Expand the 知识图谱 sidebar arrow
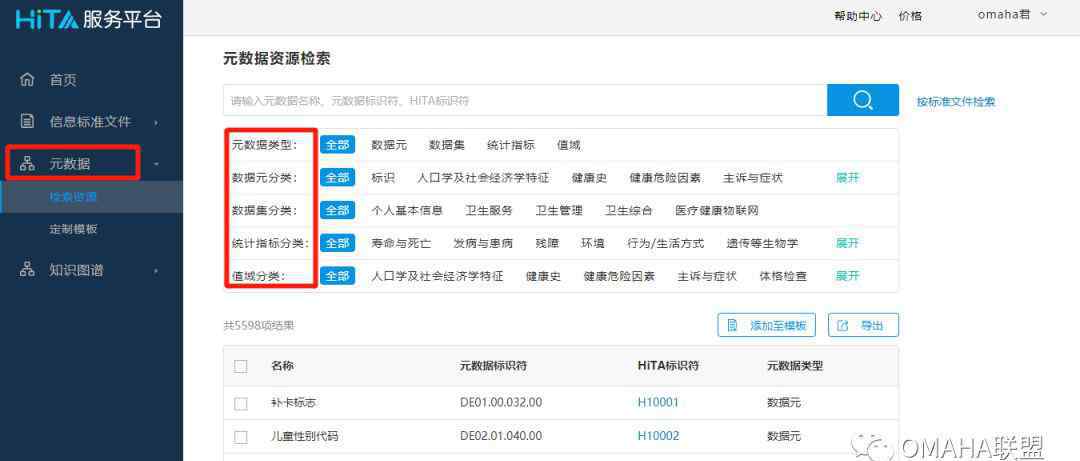1080x461 pixels. (x=156, y=270)
